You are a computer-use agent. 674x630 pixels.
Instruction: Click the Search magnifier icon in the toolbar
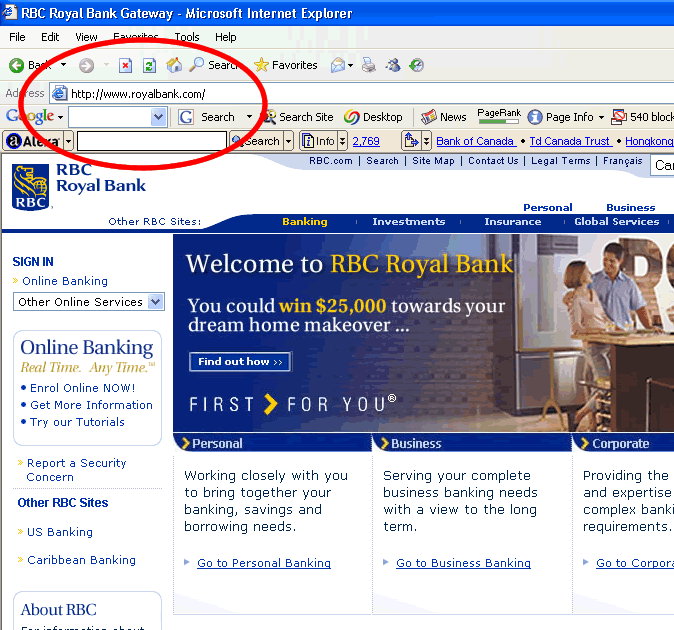(196, 64)
